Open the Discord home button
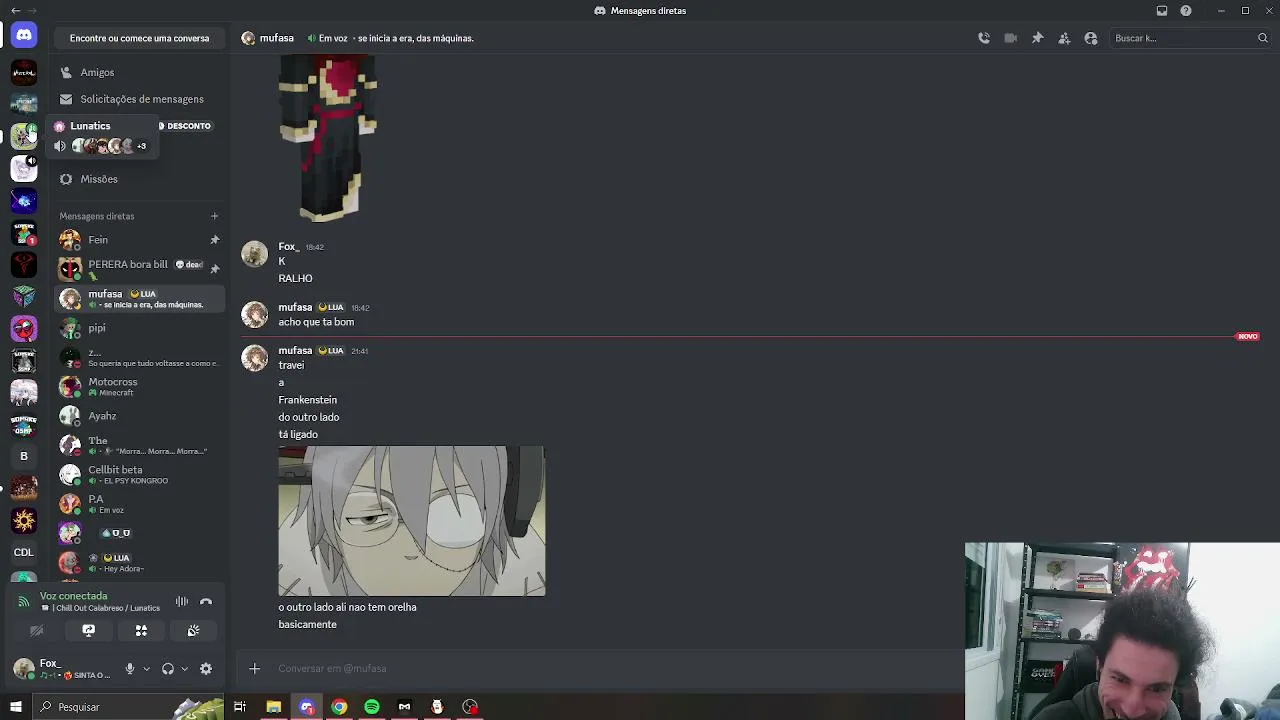The width and height of the screenshot is (1280, 720). pos(24,36)
